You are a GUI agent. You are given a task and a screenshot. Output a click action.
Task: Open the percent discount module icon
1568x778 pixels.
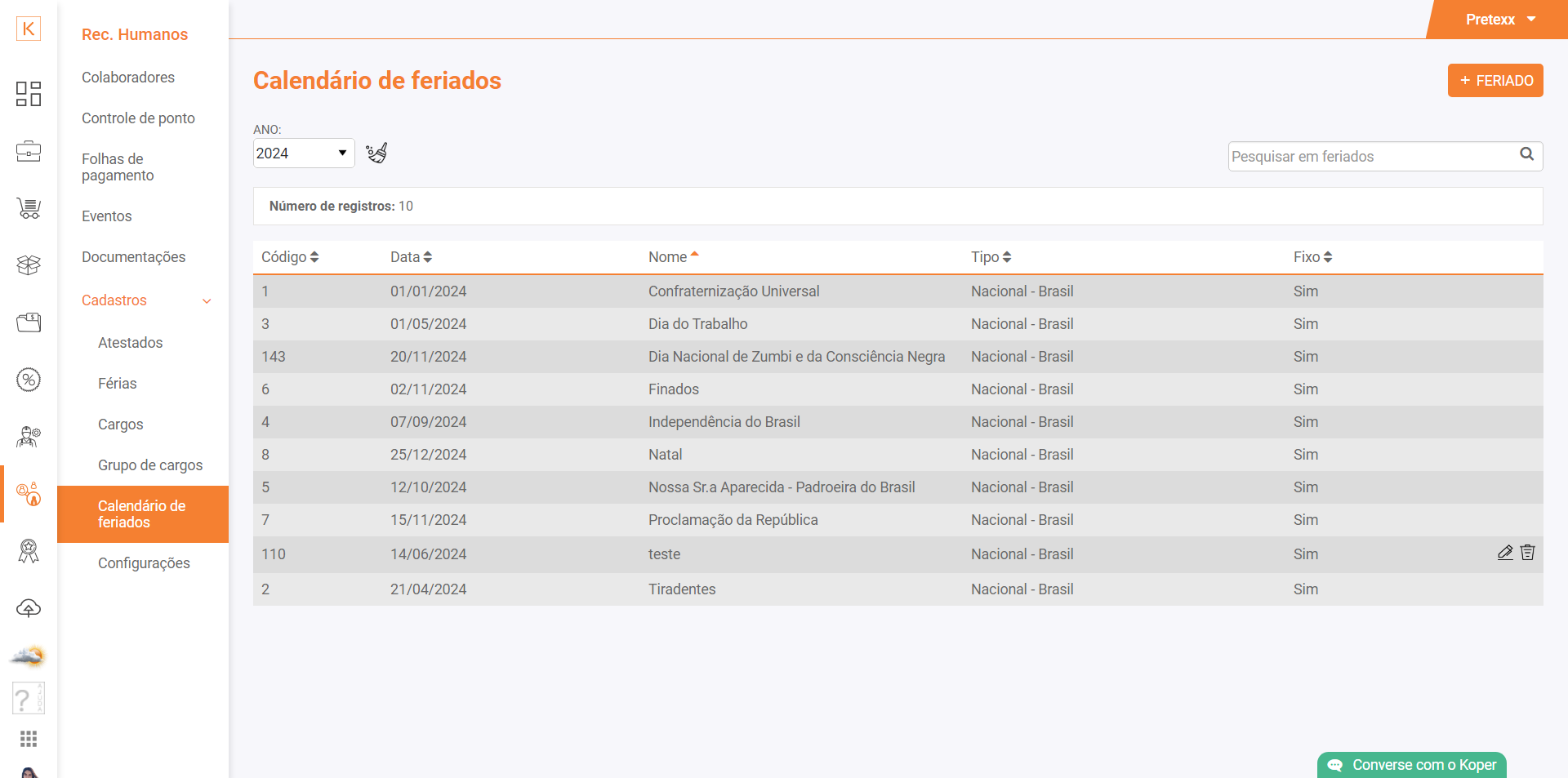[x=29, y=380]
